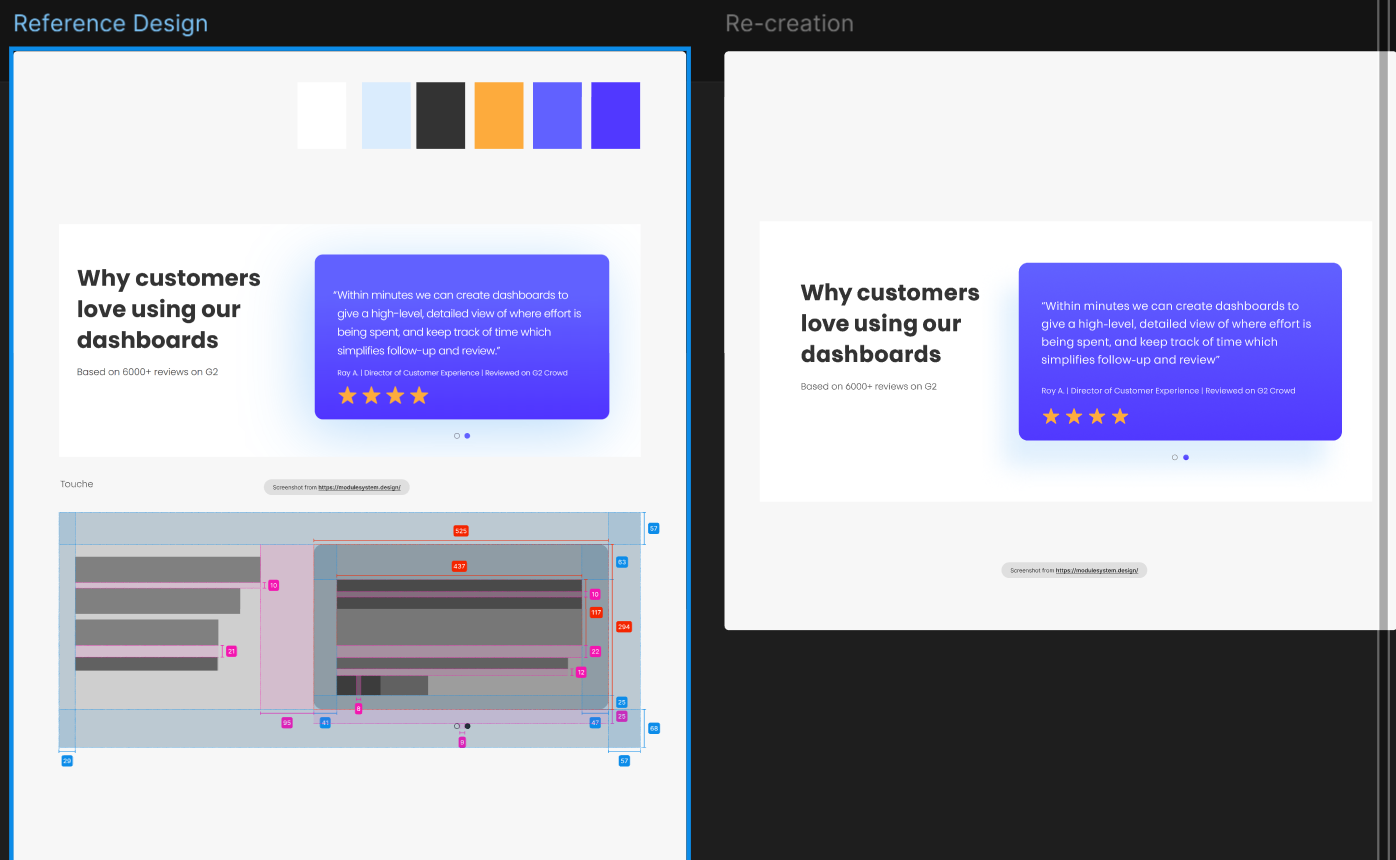Select filled purple carousel dot in Re-creation panel
Image resolution: width=1396 pixels, height=860 pixels.
(x=1186, y=457)
